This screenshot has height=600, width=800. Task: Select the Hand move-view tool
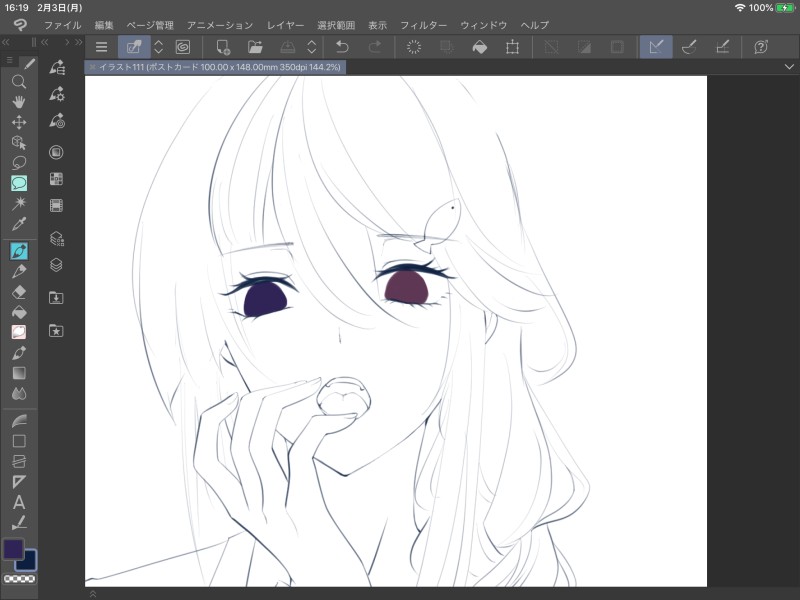pos(19,102)
